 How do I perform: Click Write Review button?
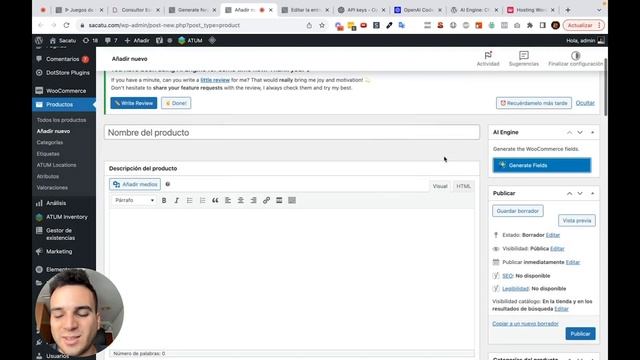(133, 103)
